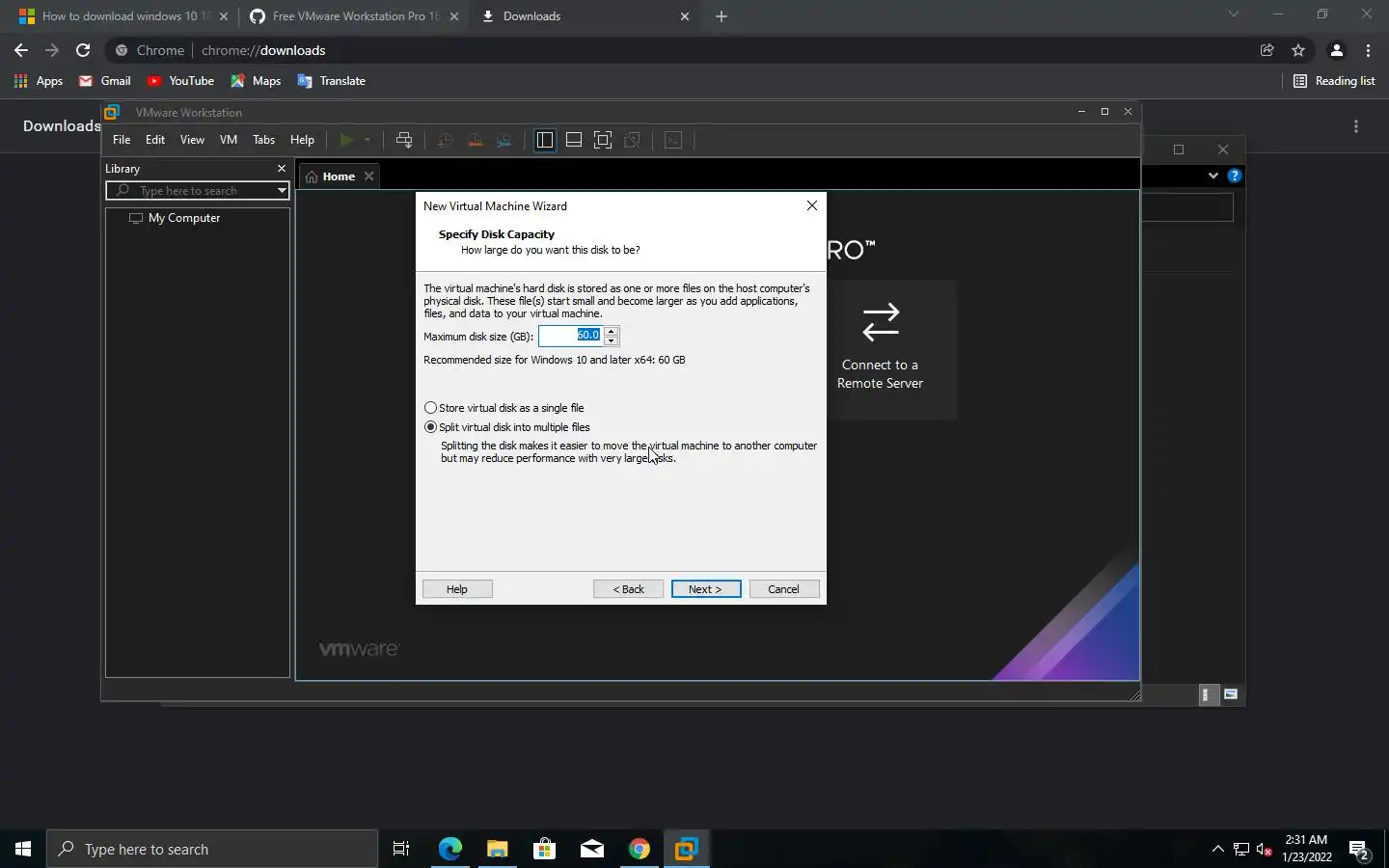
Task: Select Split virtual disk into multiple files
Action: point(507,427)
